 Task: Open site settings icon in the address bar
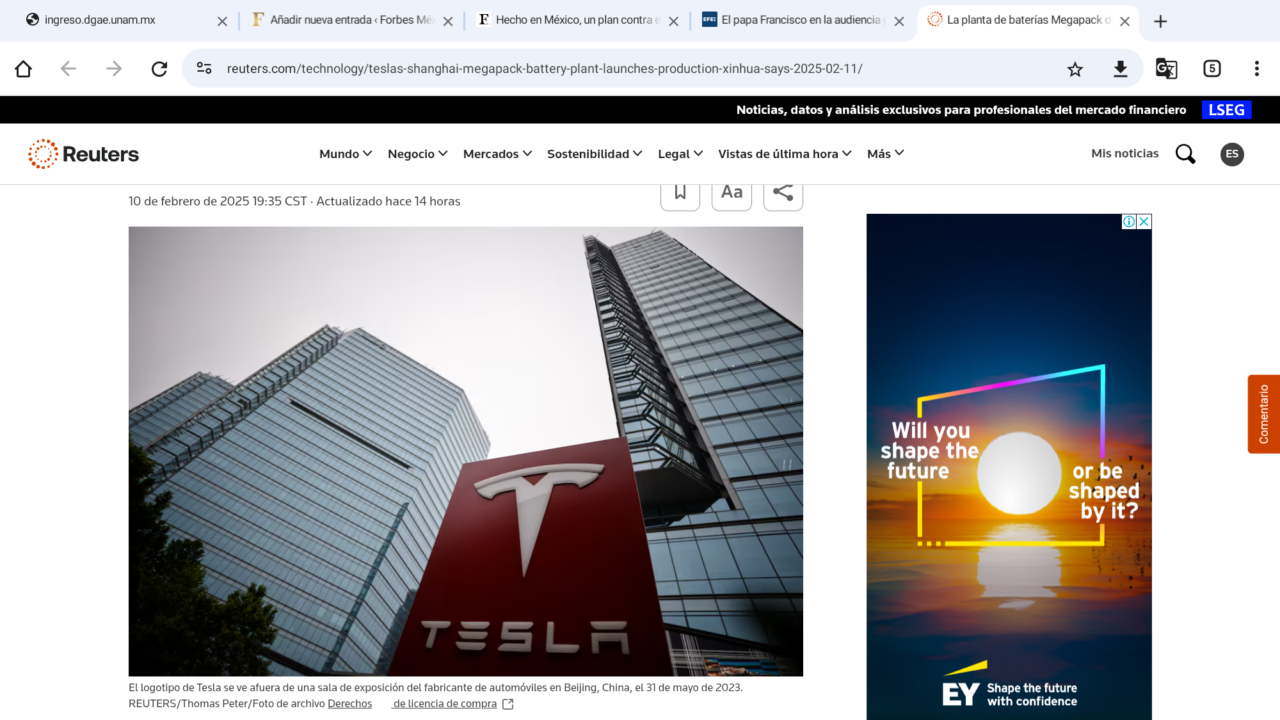pos(204,68)
